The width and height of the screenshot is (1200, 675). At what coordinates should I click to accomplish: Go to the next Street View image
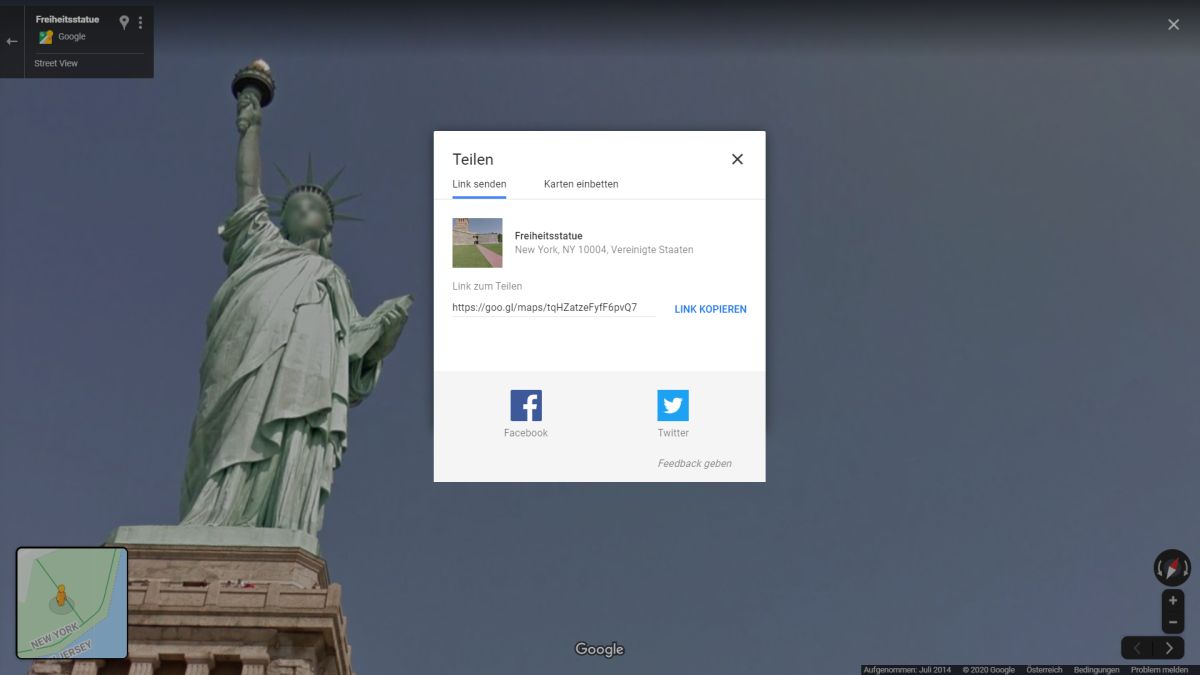[x=1168, y=648]
